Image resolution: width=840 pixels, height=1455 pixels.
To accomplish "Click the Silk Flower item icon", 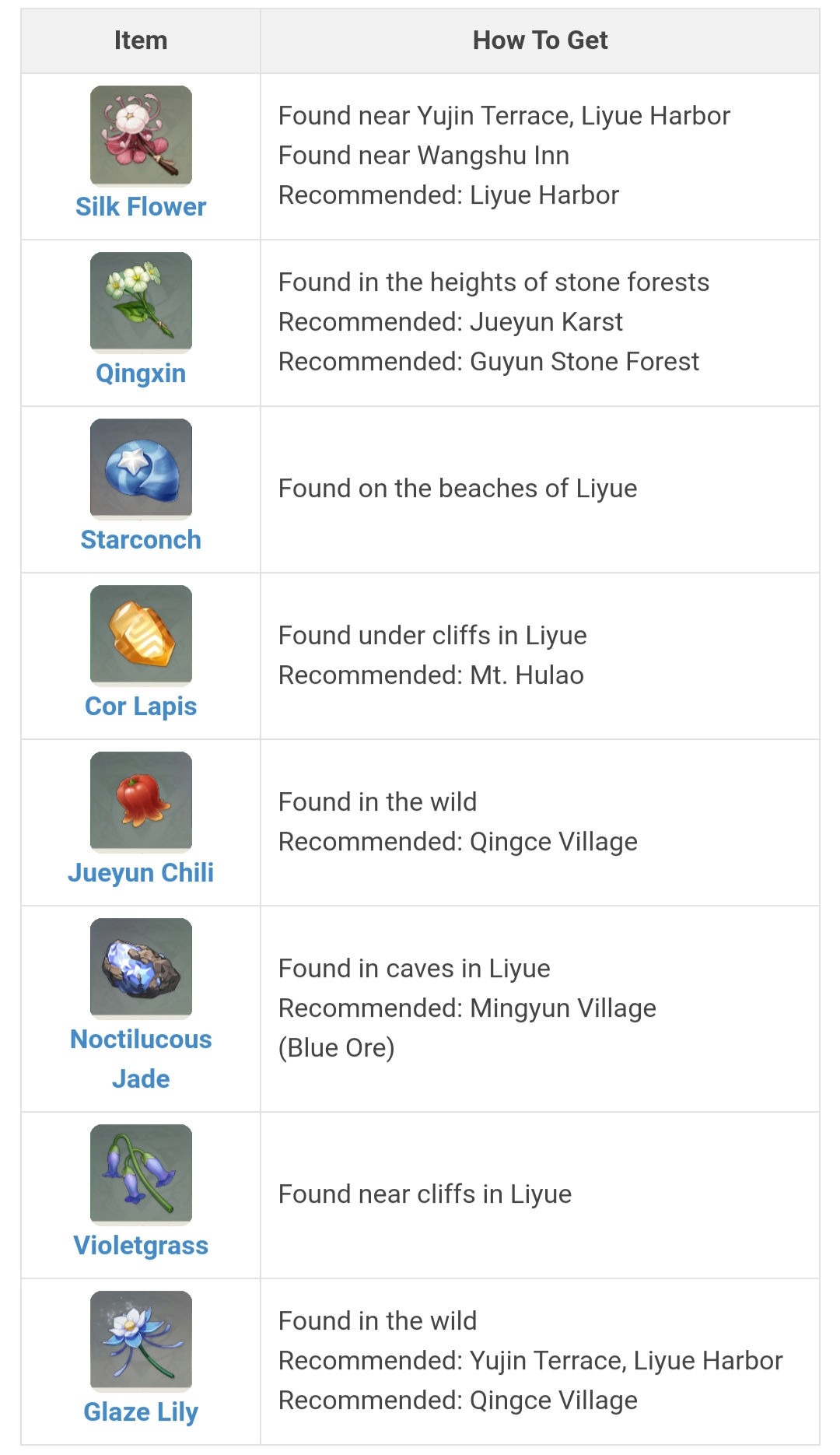I will tap(141, 136).
